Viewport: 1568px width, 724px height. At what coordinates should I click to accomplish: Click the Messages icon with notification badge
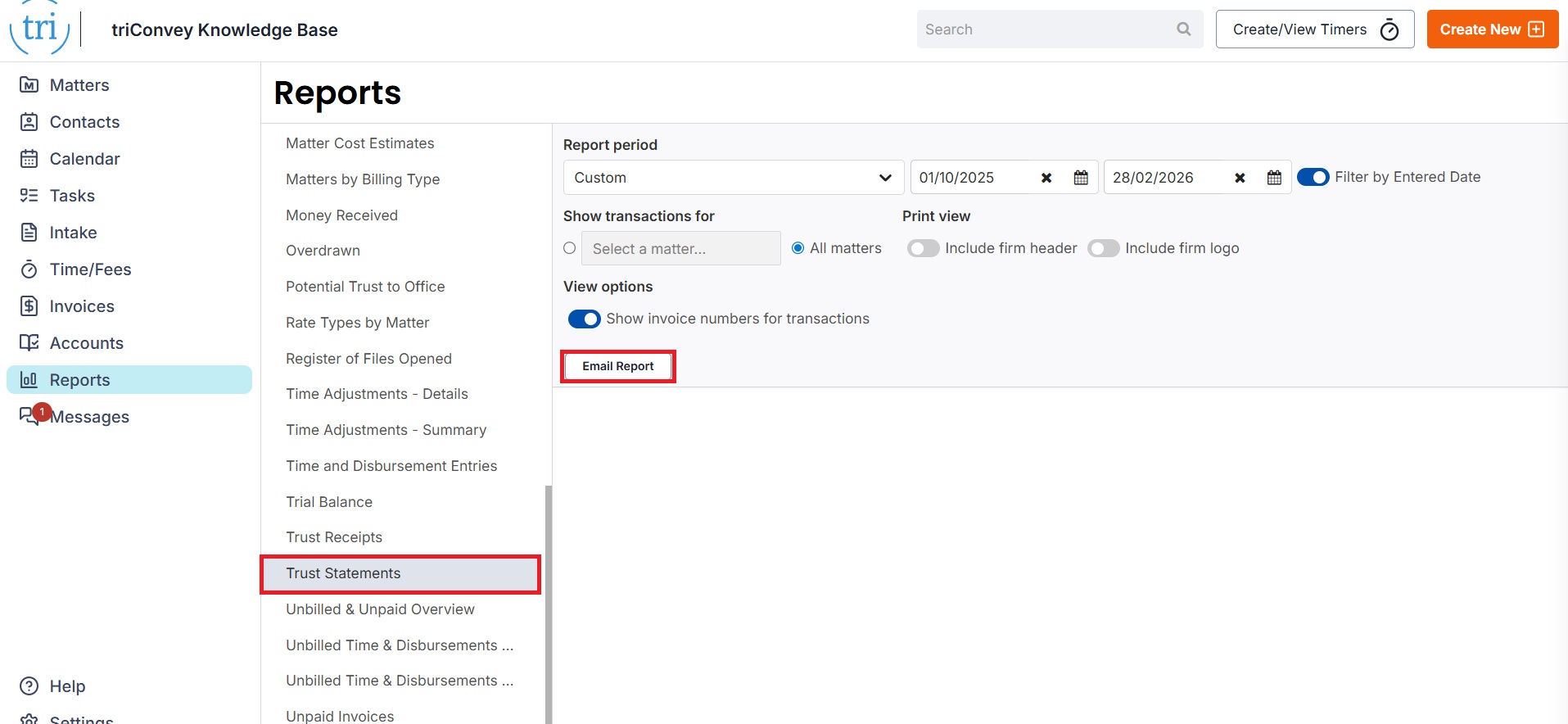pyautogui.click(x=30, y=416)
